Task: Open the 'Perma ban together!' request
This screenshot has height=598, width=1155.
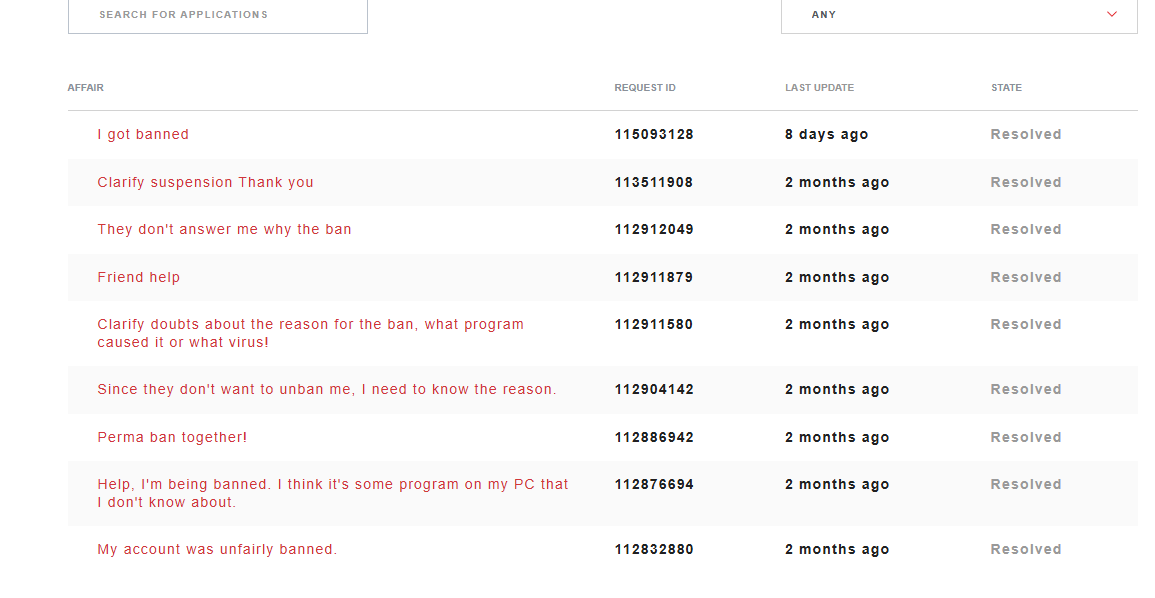Action: 172,437
